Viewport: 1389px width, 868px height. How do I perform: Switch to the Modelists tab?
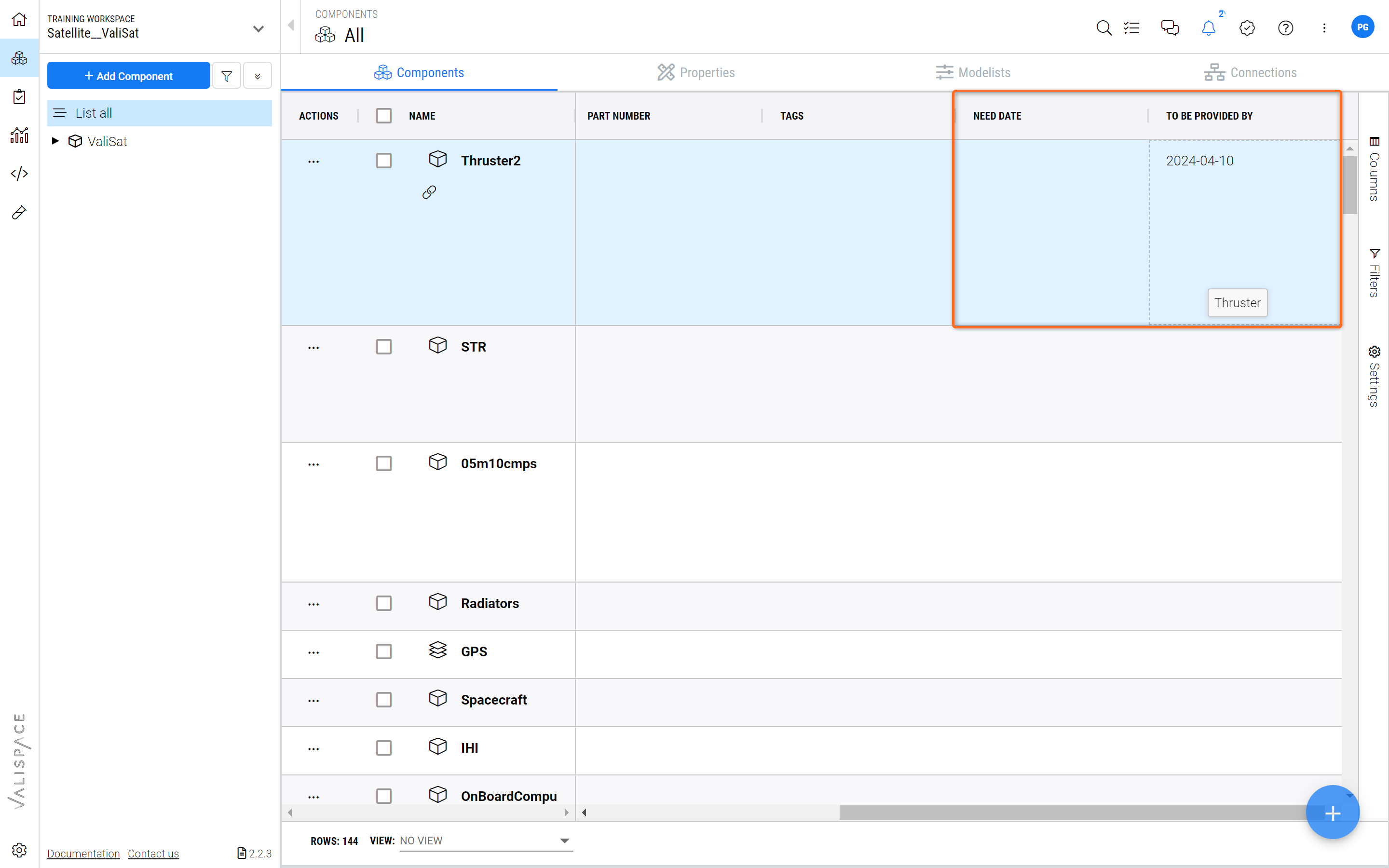tap(972, 72)
